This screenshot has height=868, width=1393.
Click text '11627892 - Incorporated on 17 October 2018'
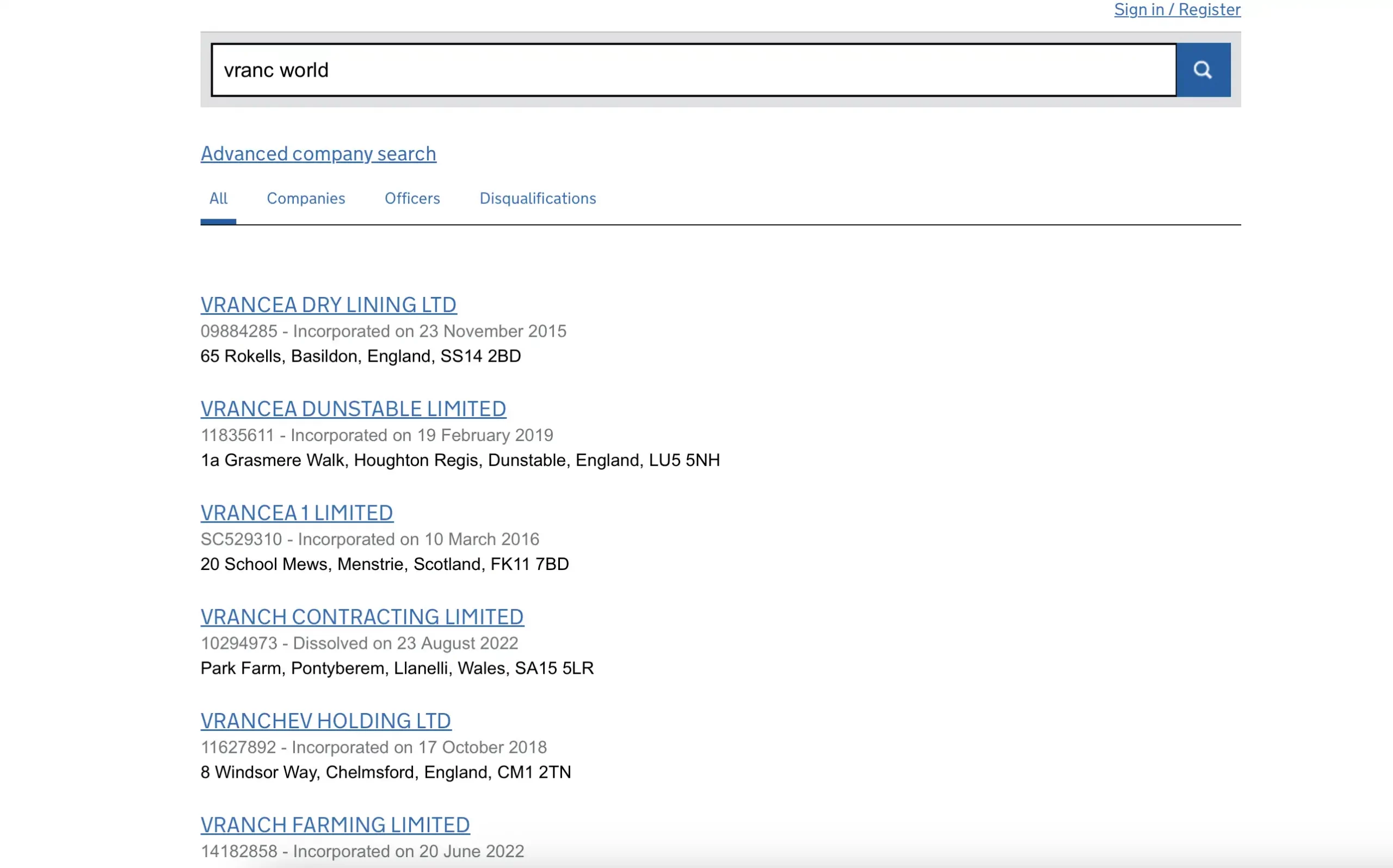pos(374,747)
